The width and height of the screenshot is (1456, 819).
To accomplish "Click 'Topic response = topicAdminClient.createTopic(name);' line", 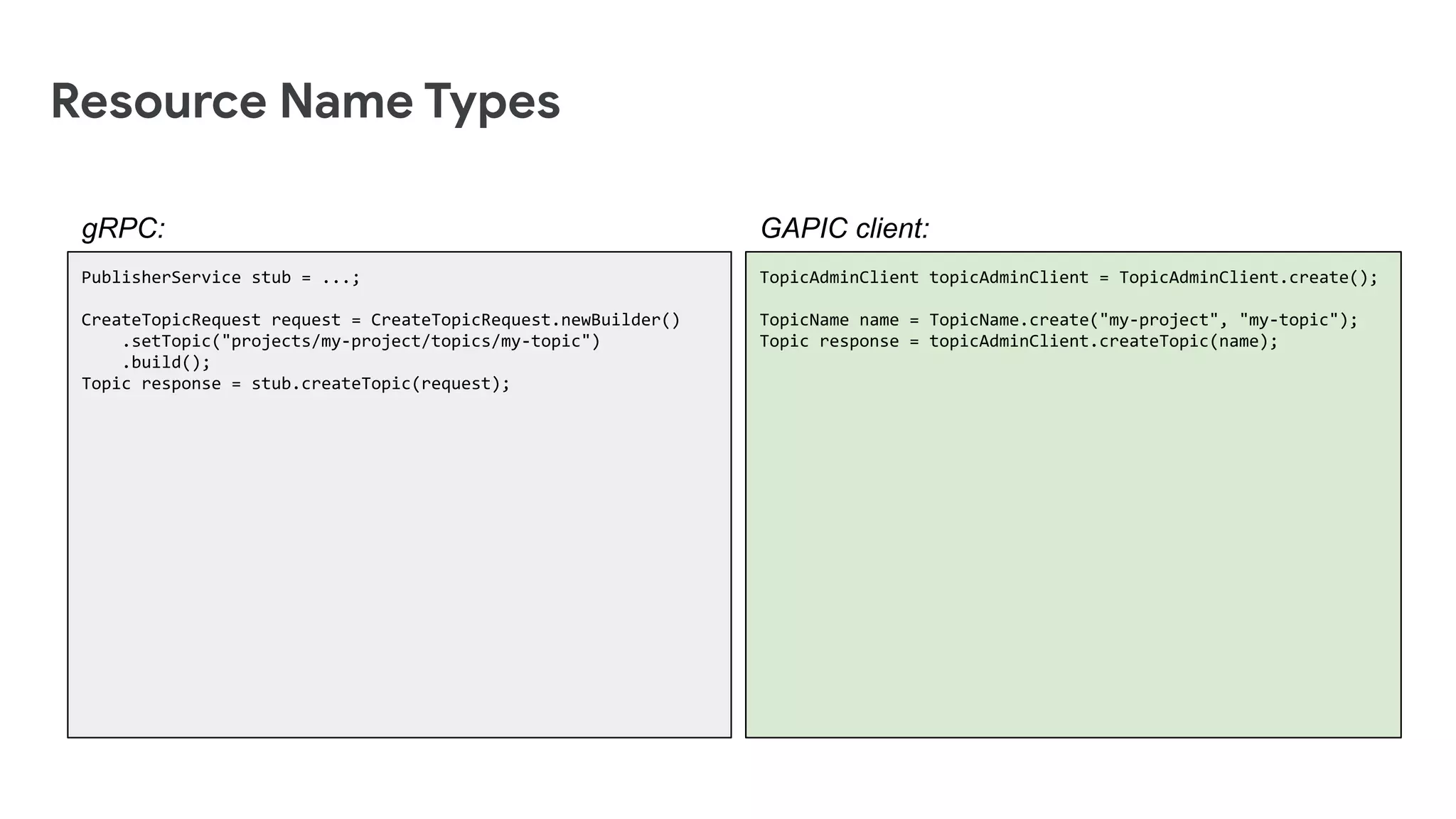I will click(x=1019, y=341).
